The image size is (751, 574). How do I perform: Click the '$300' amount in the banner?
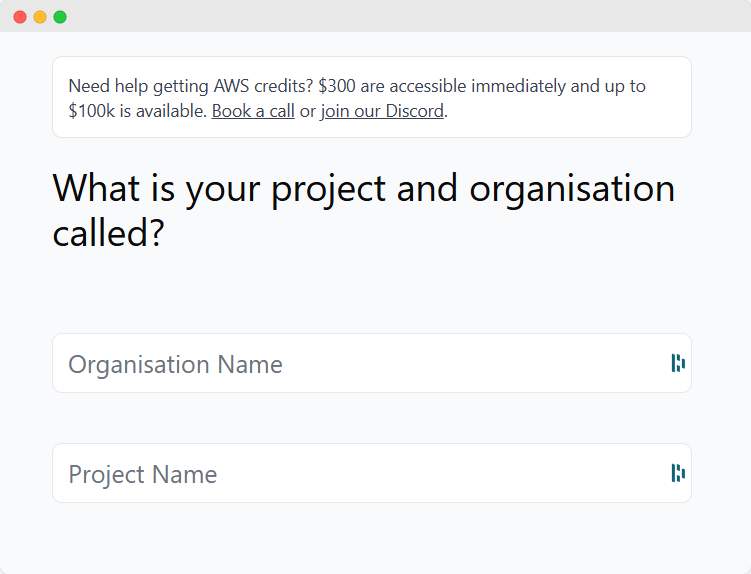point(337,86)
